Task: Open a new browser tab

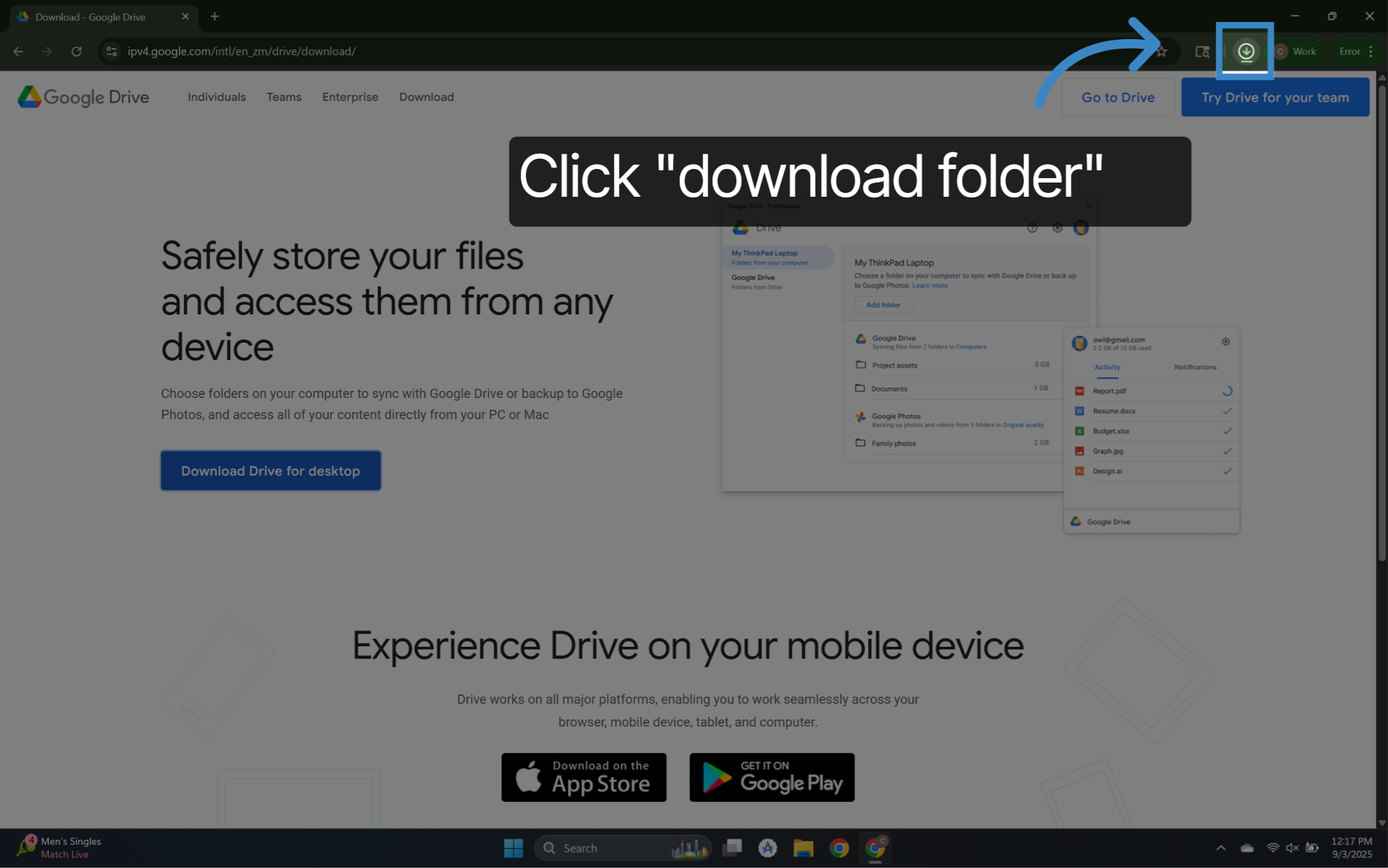Action: tap(215, 17)
